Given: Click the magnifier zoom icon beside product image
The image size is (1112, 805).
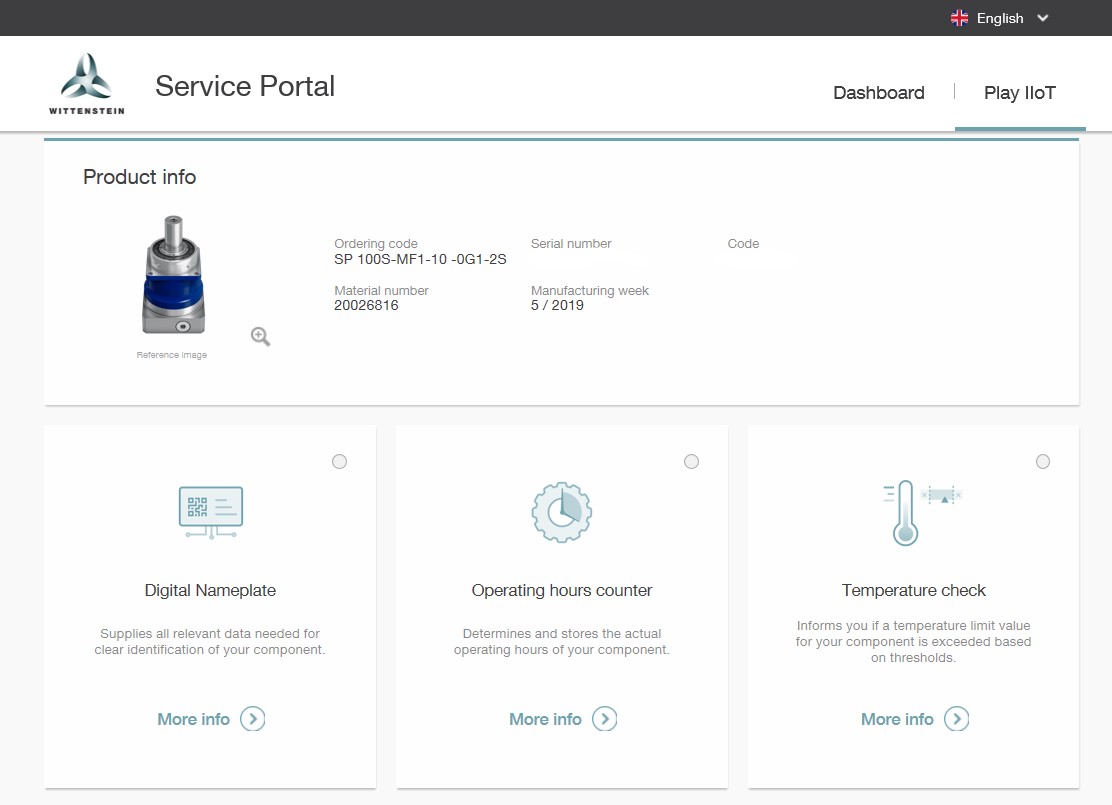Looking at the screenshot, I should click(260, 337).
